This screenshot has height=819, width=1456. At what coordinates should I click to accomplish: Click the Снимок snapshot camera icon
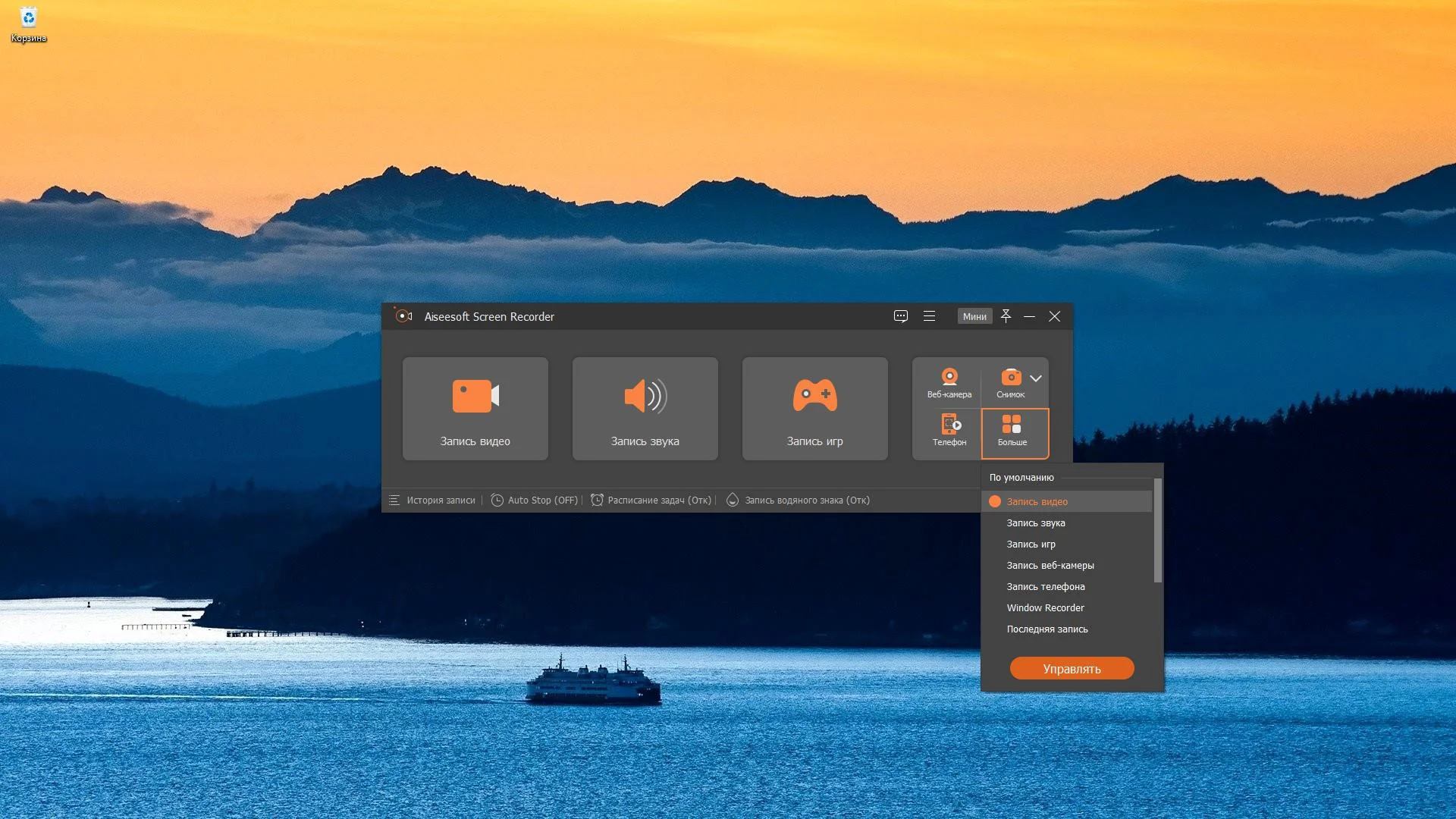(x=1011, y=378)
